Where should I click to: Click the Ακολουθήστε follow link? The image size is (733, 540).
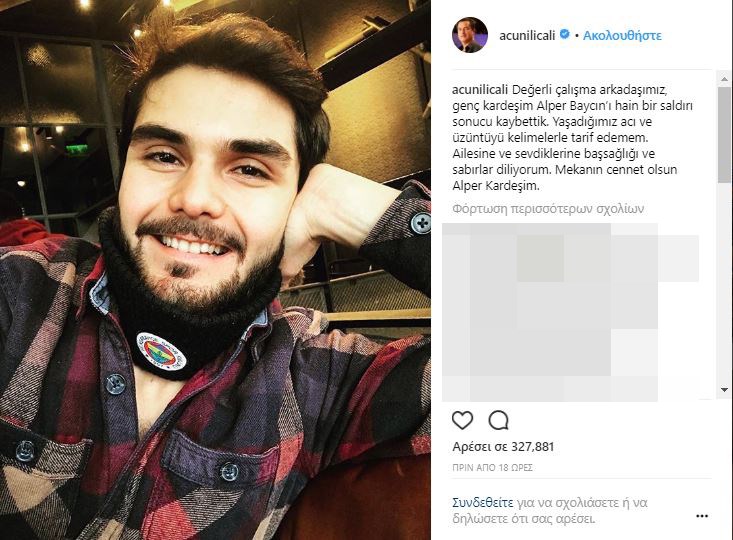tap(622, 36)
